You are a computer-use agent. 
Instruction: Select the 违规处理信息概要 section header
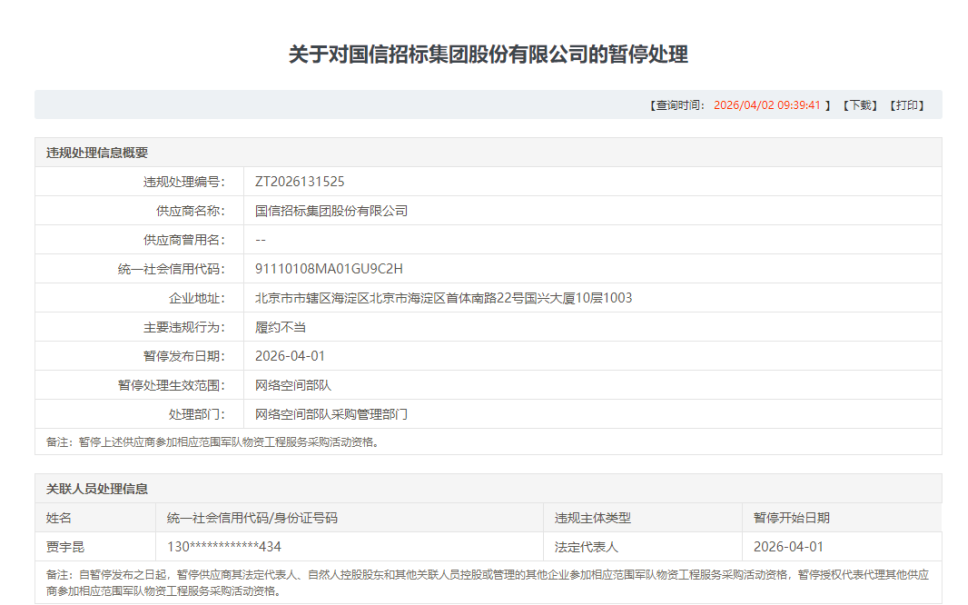[97, 153]
